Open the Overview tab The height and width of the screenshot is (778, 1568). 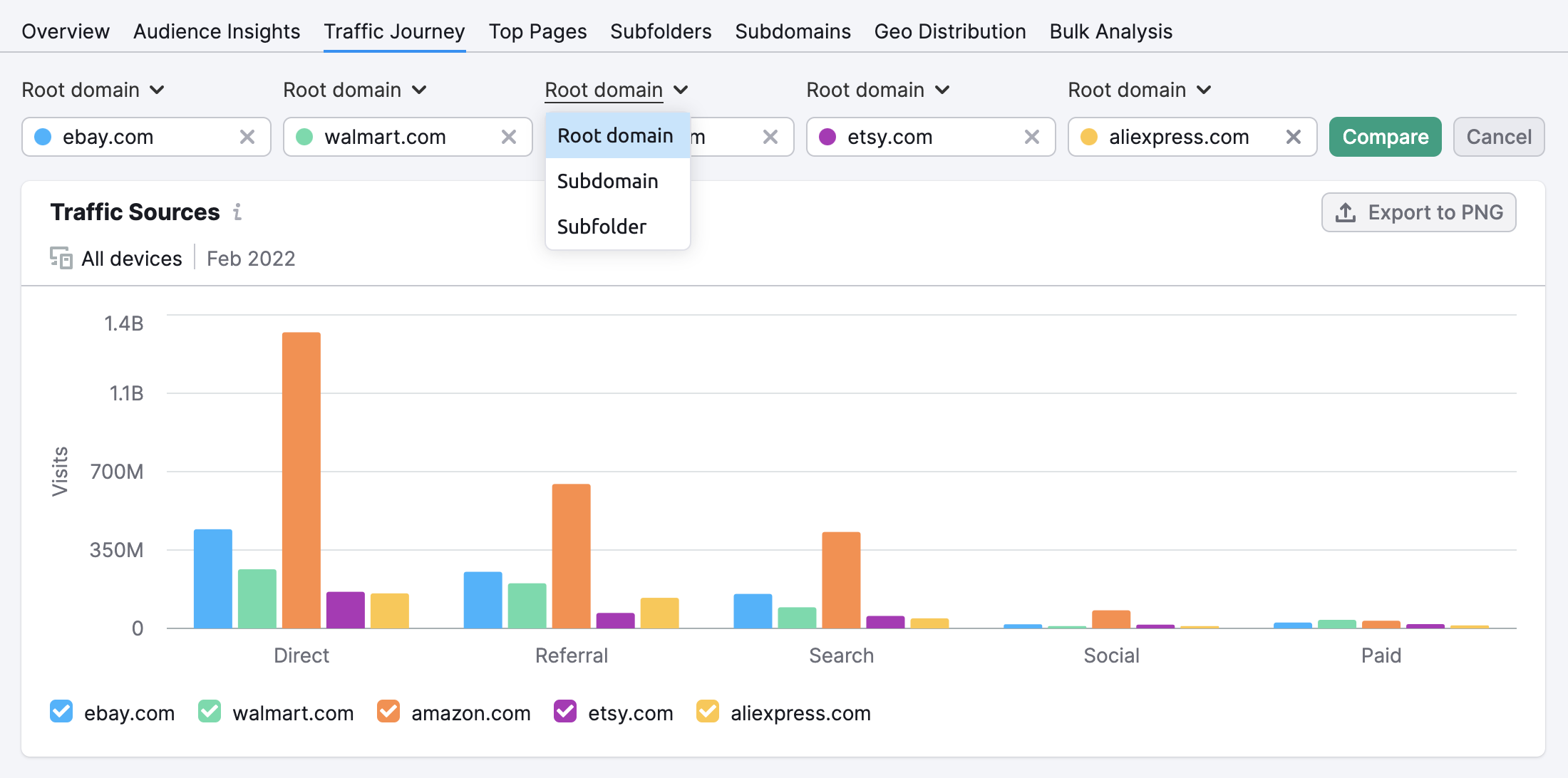pos(66,31)
